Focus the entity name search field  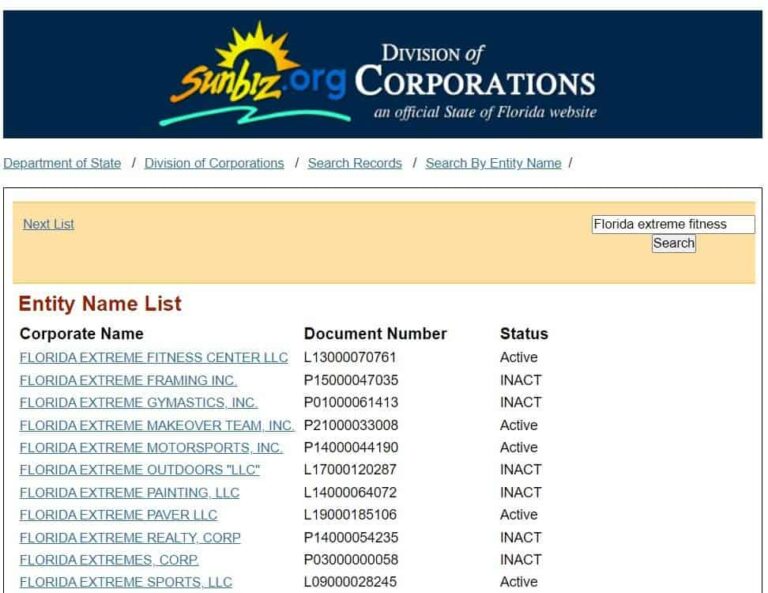[672, 224]
